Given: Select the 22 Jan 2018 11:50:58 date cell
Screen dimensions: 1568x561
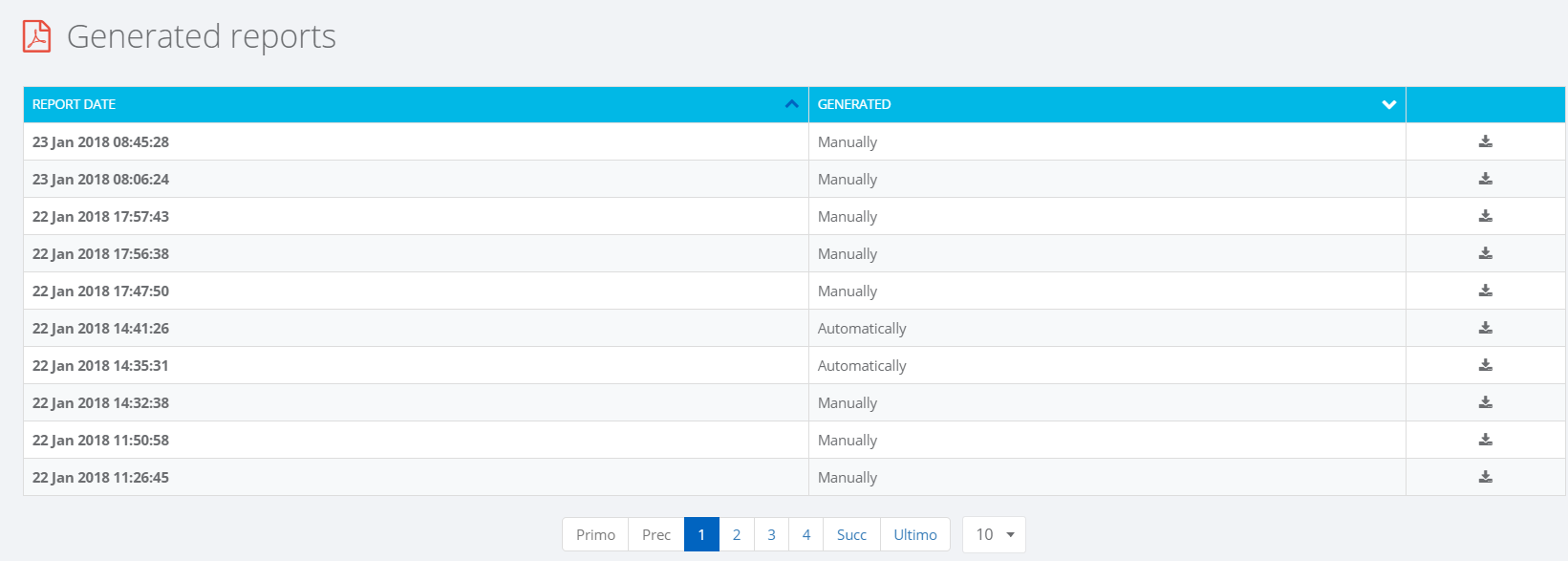Looking at the screenshot, I should pos(416,440).
